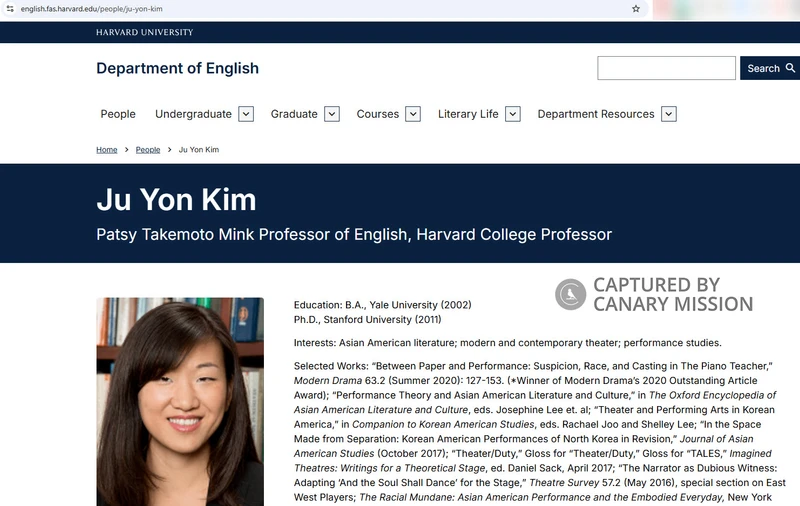This screenshot has height=506, width=800.
Task: Go to Department of English homepage
Action: point(178,68)
